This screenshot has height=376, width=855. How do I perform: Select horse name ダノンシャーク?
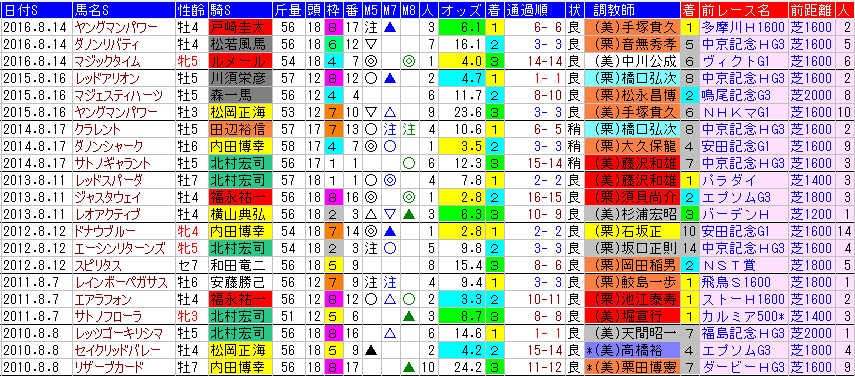108,146
